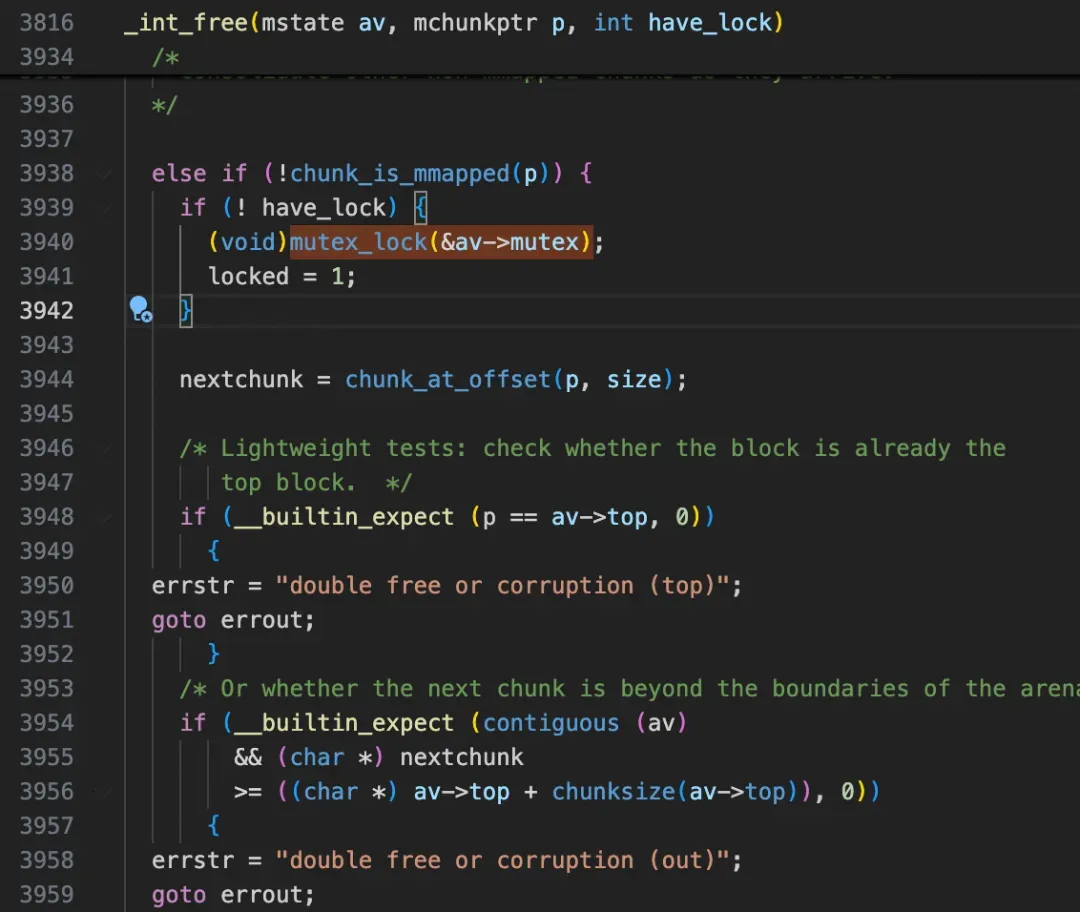Click the "&& (char *) nextchunk" expression
The width and height of the screenshot is (1080, 912).
379,758
